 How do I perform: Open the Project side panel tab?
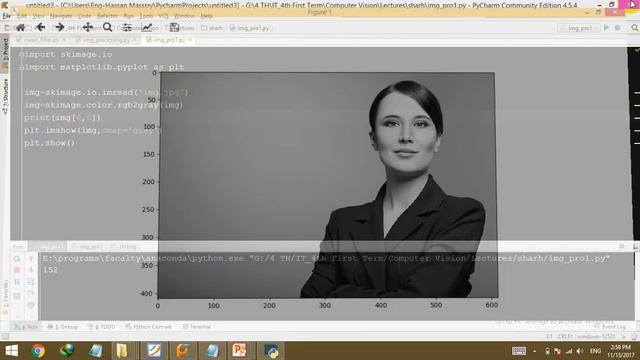pos(5,53)
